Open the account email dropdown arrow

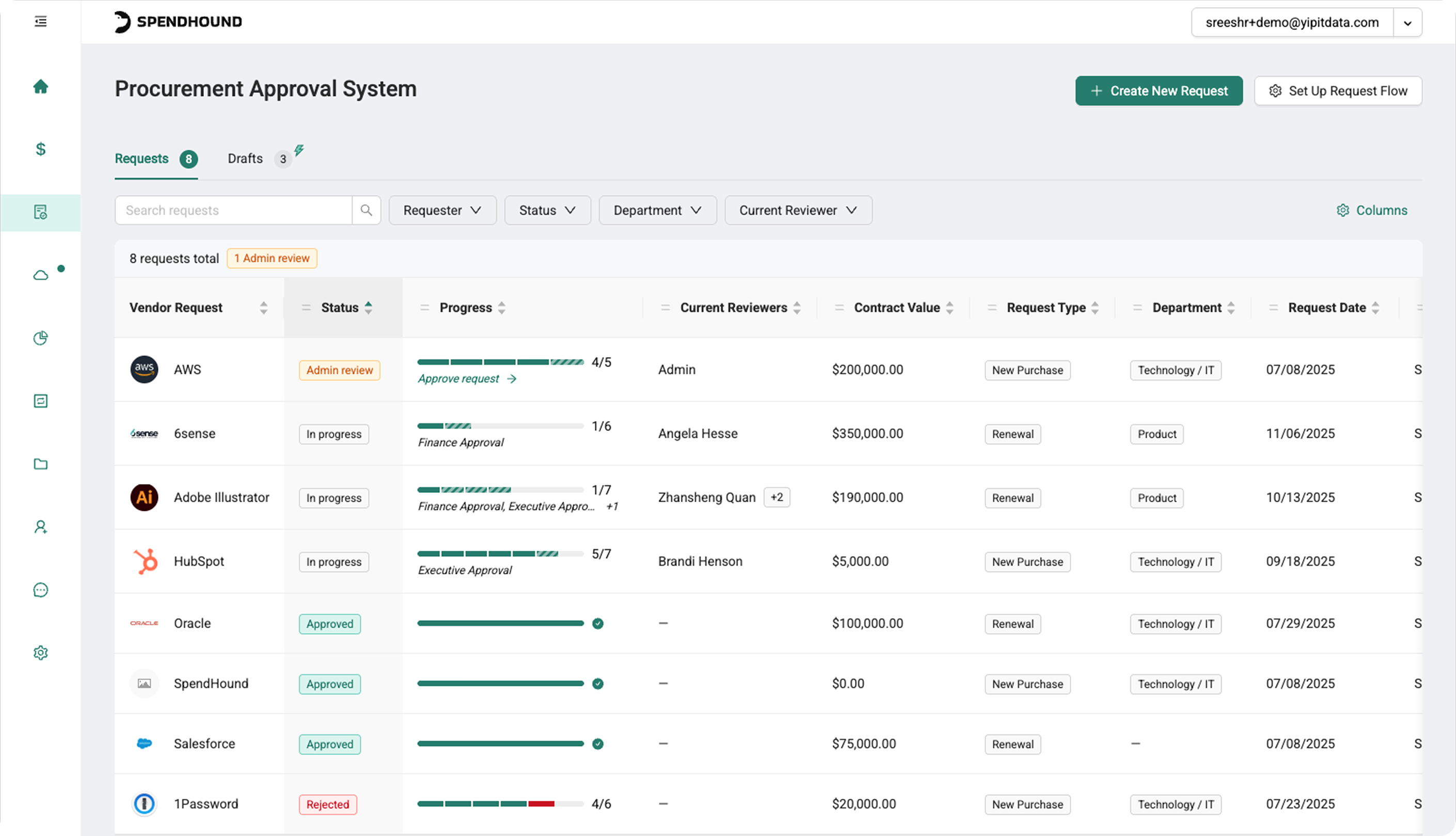[x=1407, y=23]
